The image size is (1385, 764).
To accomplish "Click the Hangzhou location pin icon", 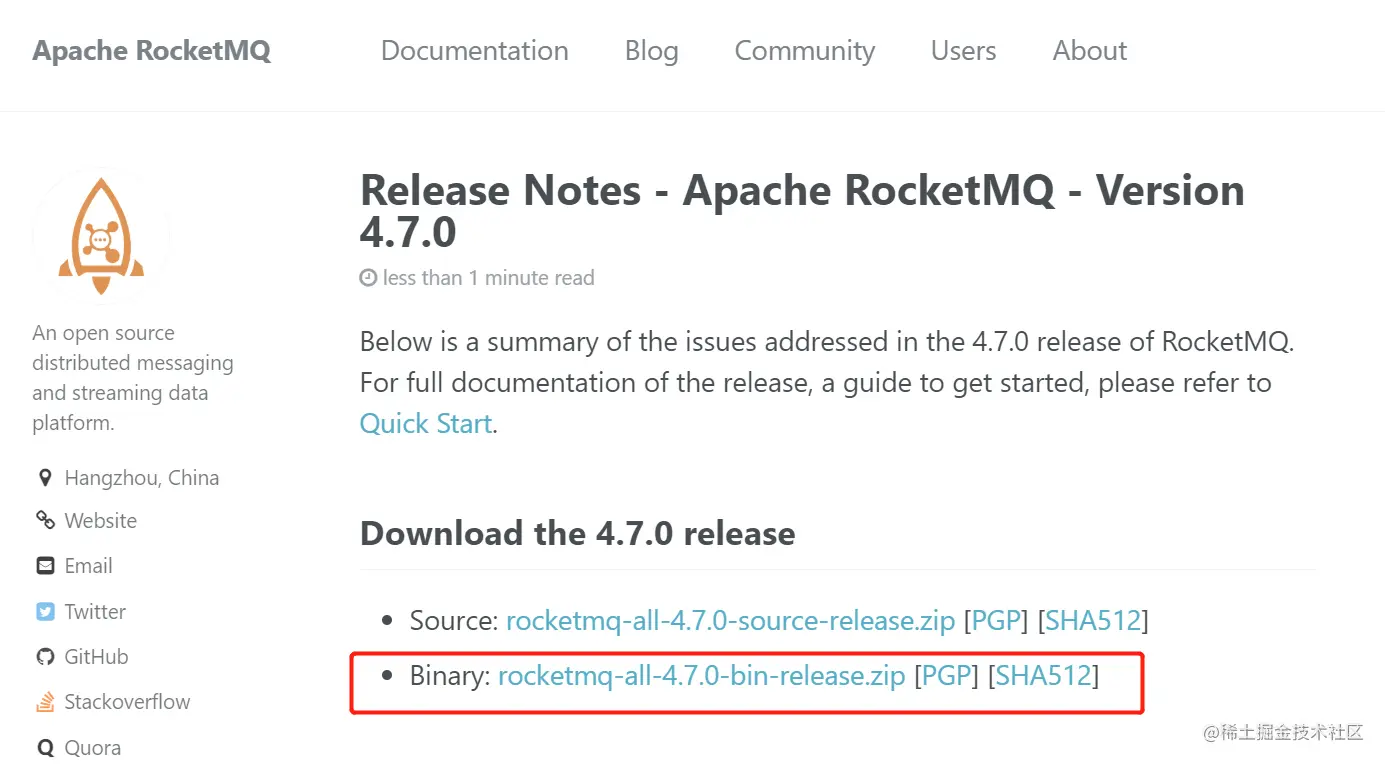I will point(45,478).
